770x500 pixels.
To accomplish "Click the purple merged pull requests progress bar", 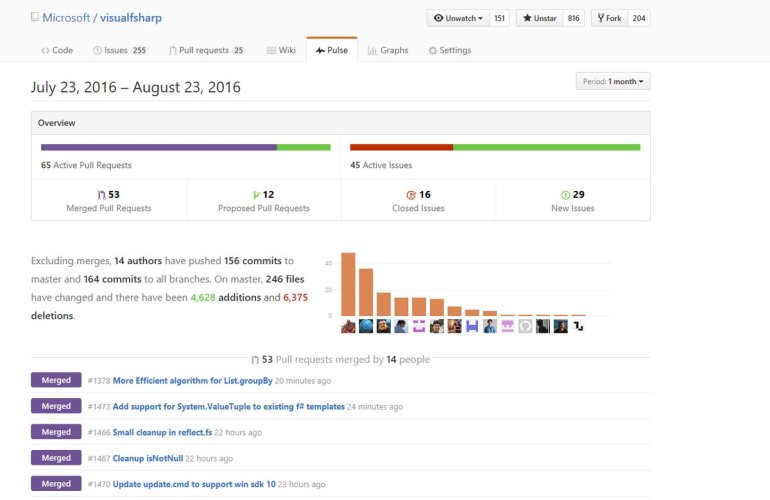I will 158,147.
